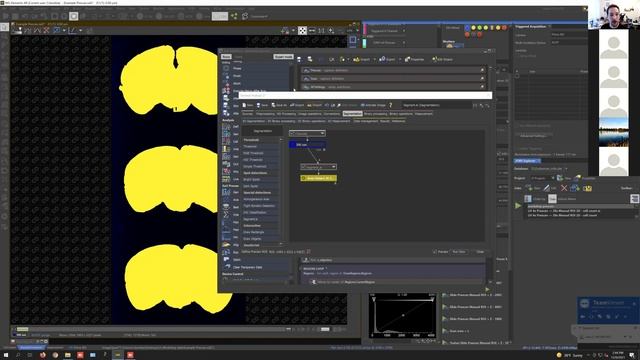Open the Data management tab
Viewport: 640px width, 360px height.
365,121
